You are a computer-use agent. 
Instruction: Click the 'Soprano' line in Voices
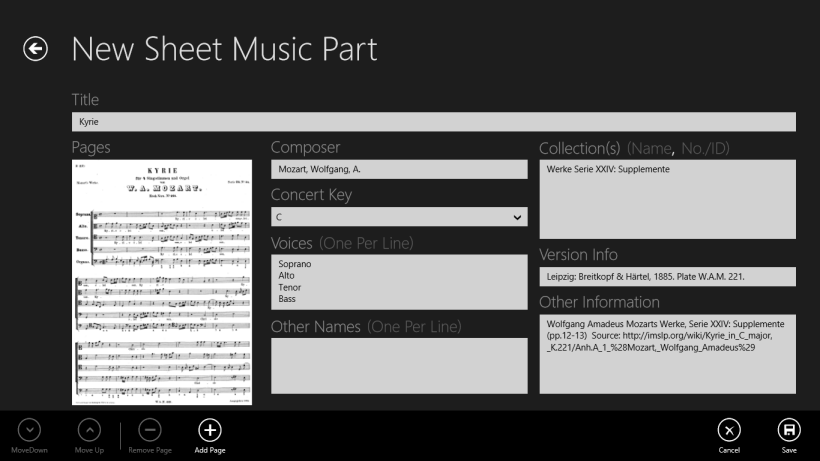point(294,264)
